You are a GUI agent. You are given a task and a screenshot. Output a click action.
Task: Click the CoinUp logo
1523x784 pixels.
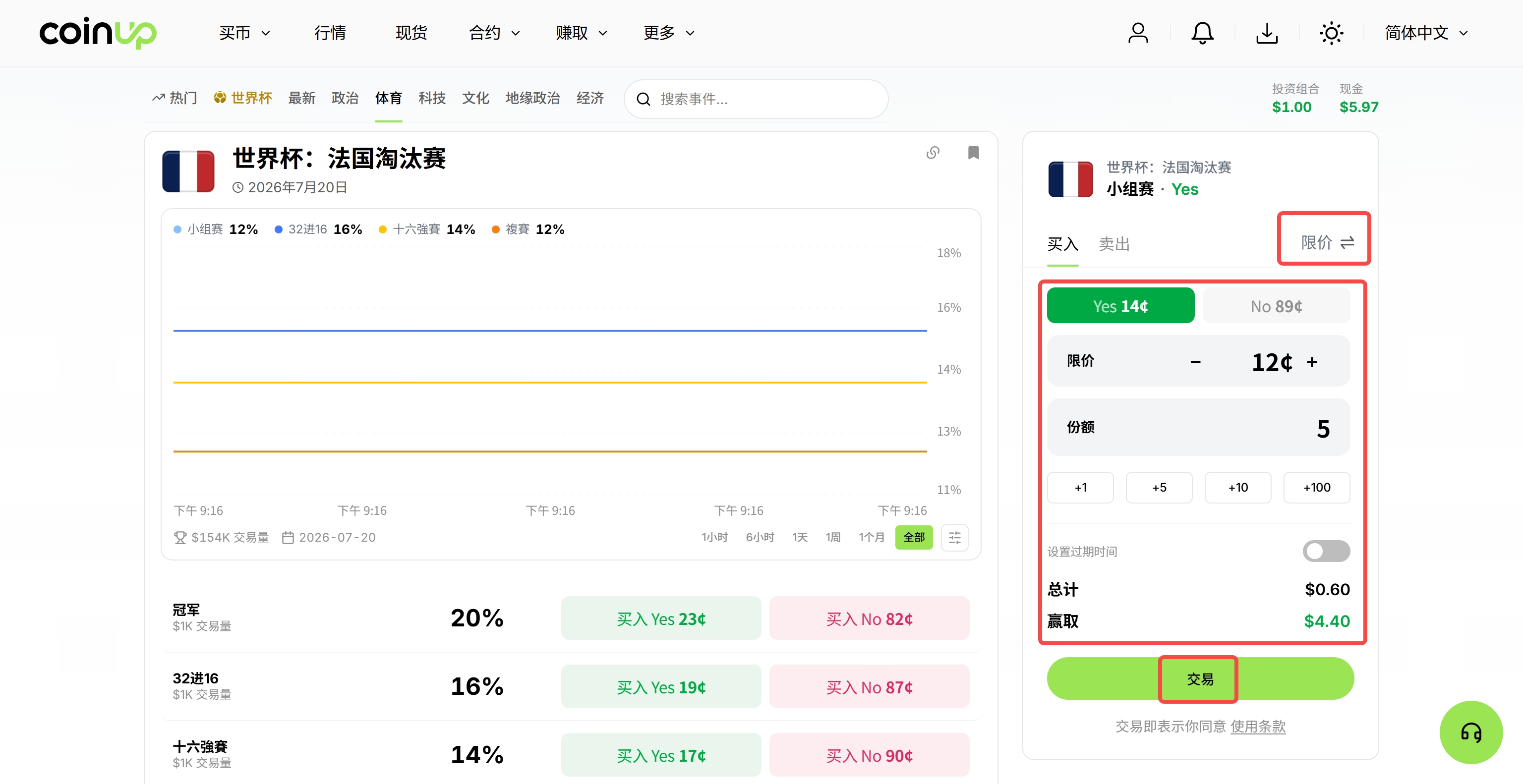tap(98, 33)
